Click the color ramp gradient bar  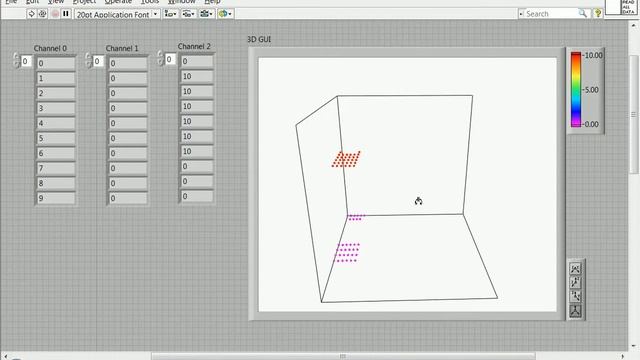(x=576, y=89)
